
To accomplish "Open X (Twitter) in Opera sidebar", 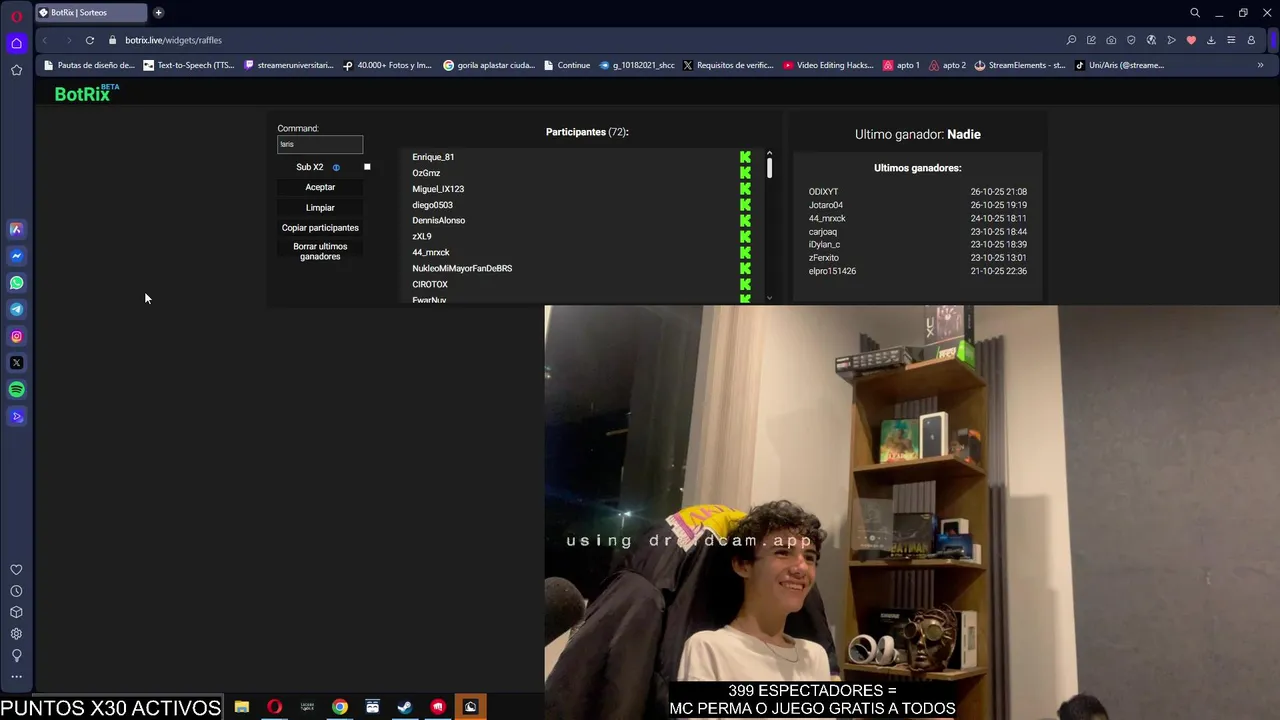I will tap(16, 363).
